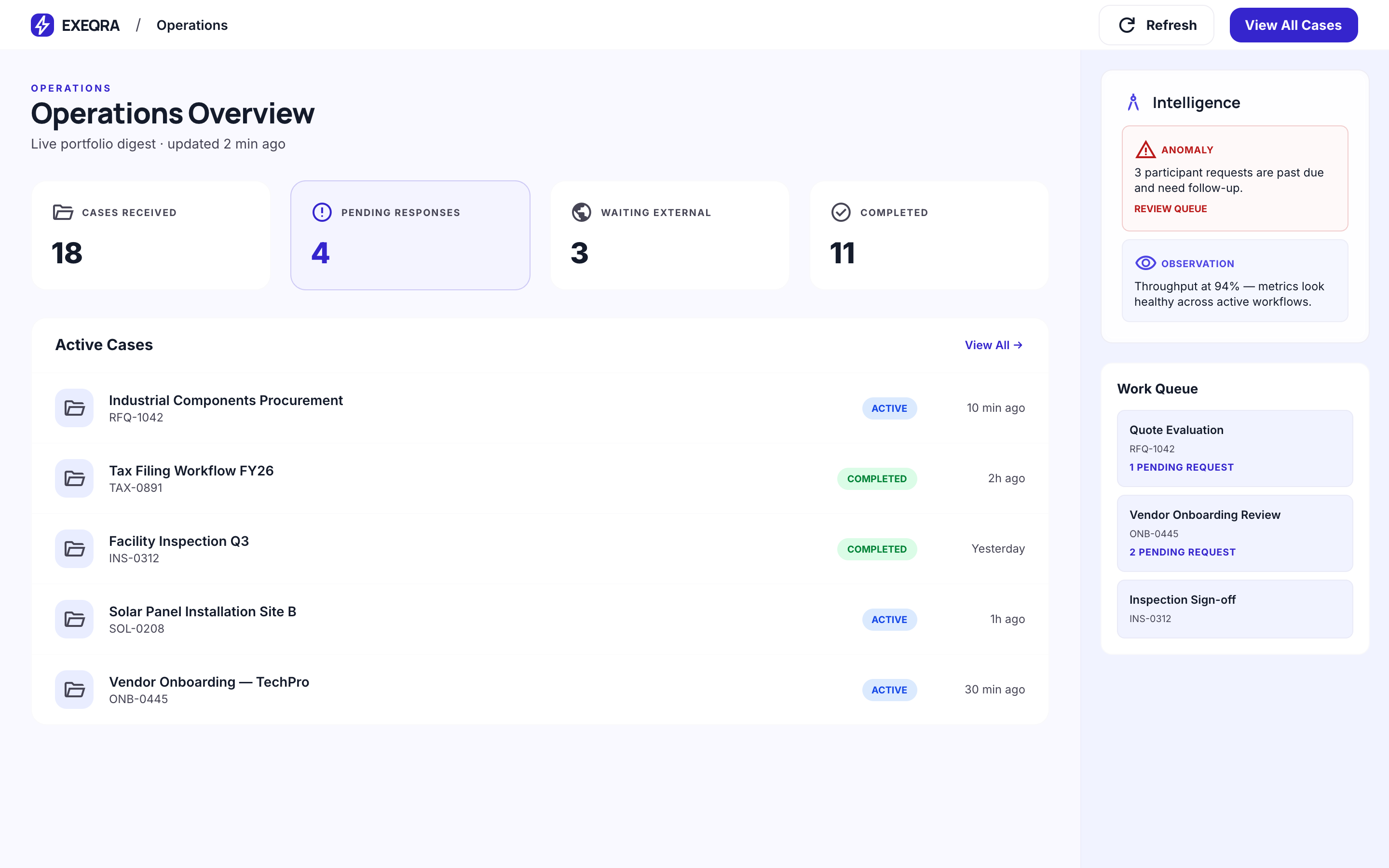Select the Completed stat card
The width and height of the screenshot is (1389, 868).
[x=929, y=235]
